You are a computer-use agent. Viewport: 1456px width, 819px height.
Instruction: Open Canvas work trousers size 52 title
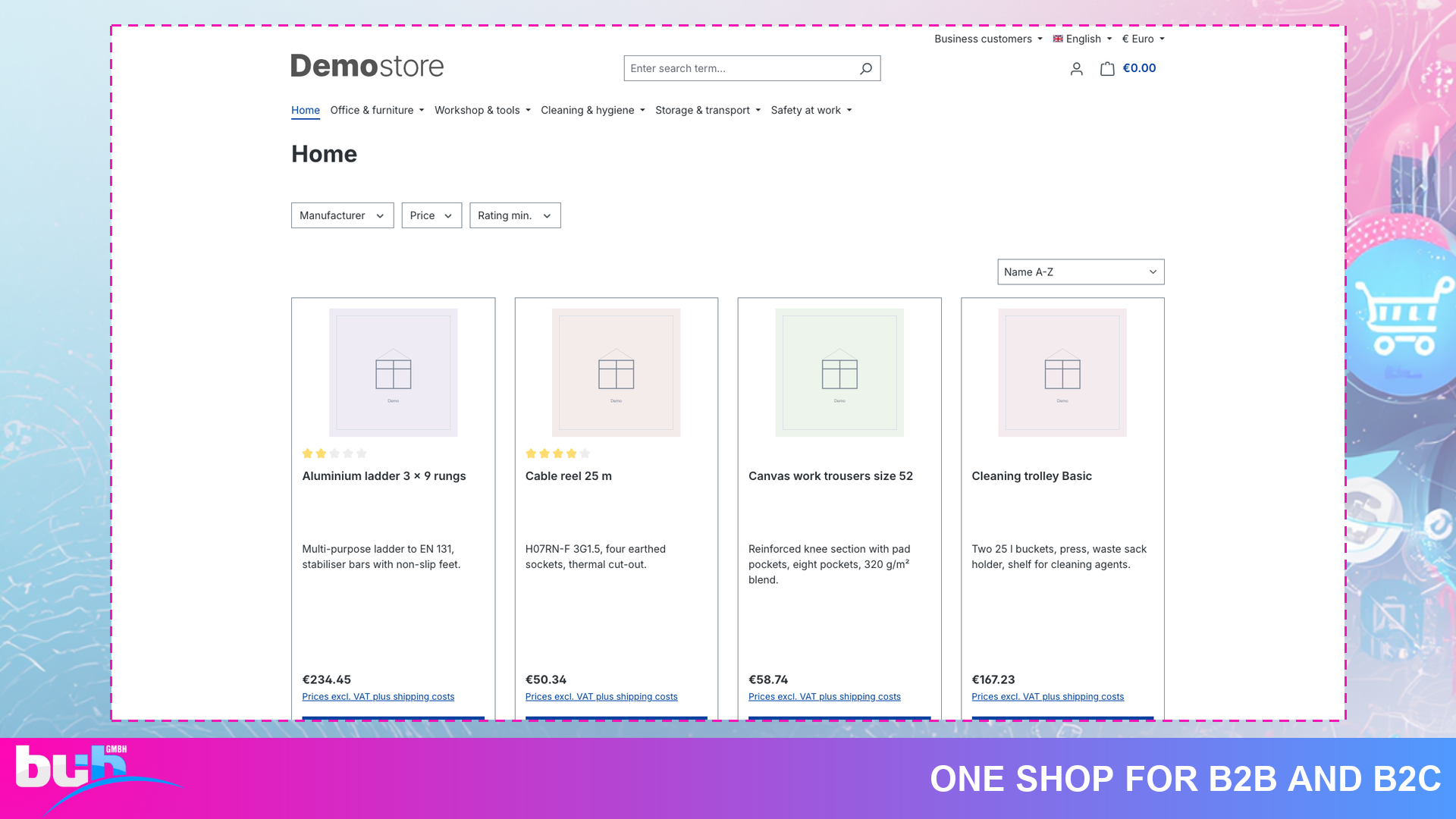(x=830, y=476)
